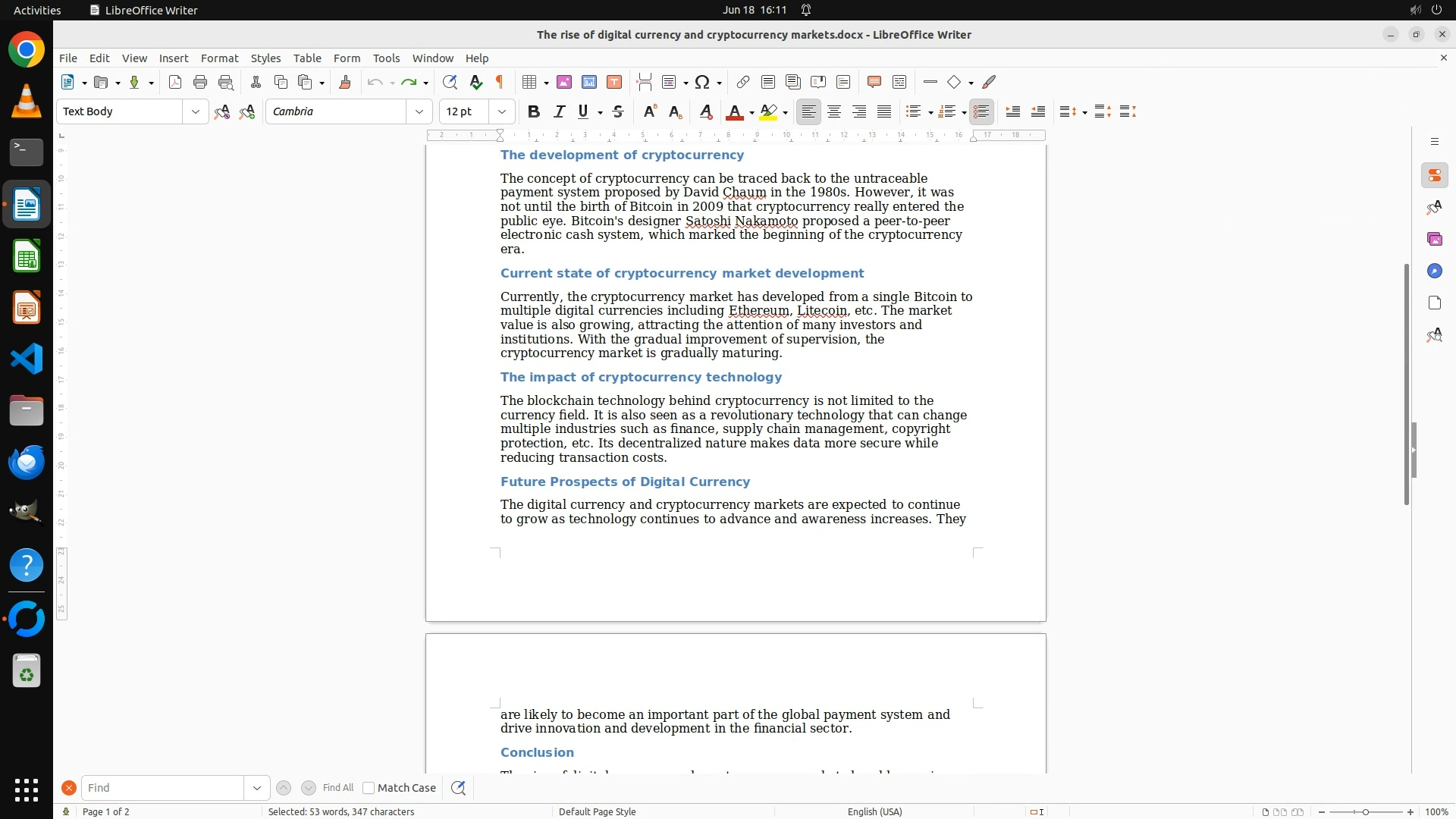This screenshot has height=819, width=1456.
Task: Click the Print icon in toolbar
Action: 200,82
